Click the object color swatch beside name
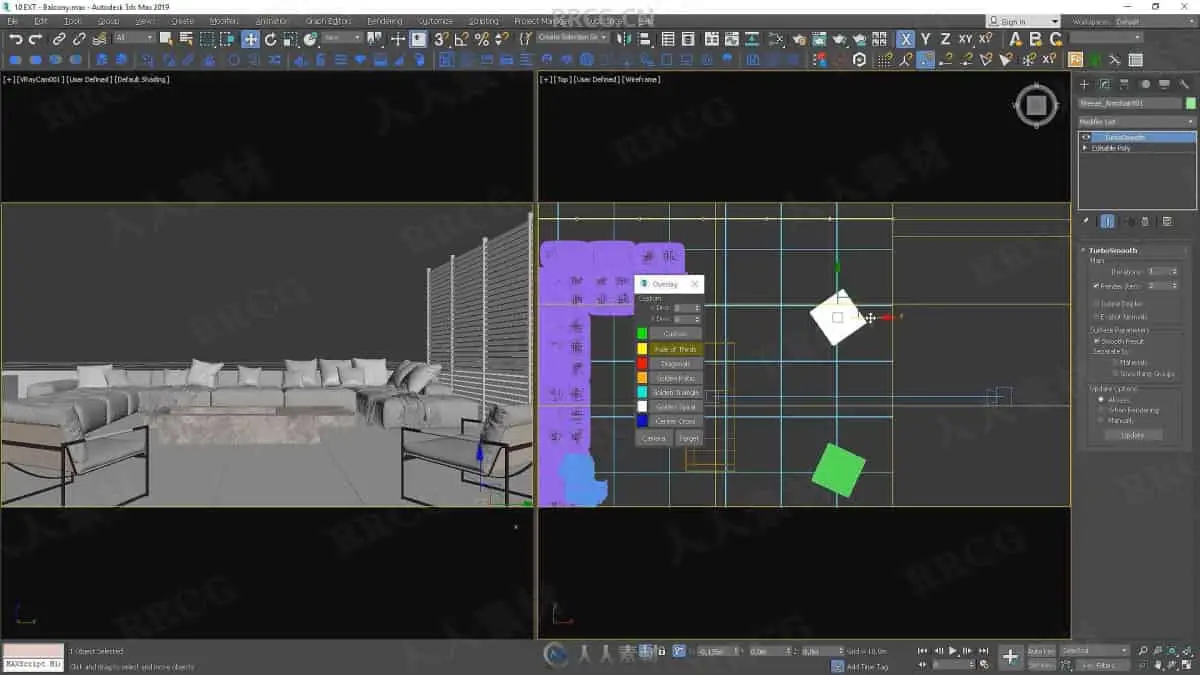Viewport: 1200px width, 675px height. pos(1190,103)
